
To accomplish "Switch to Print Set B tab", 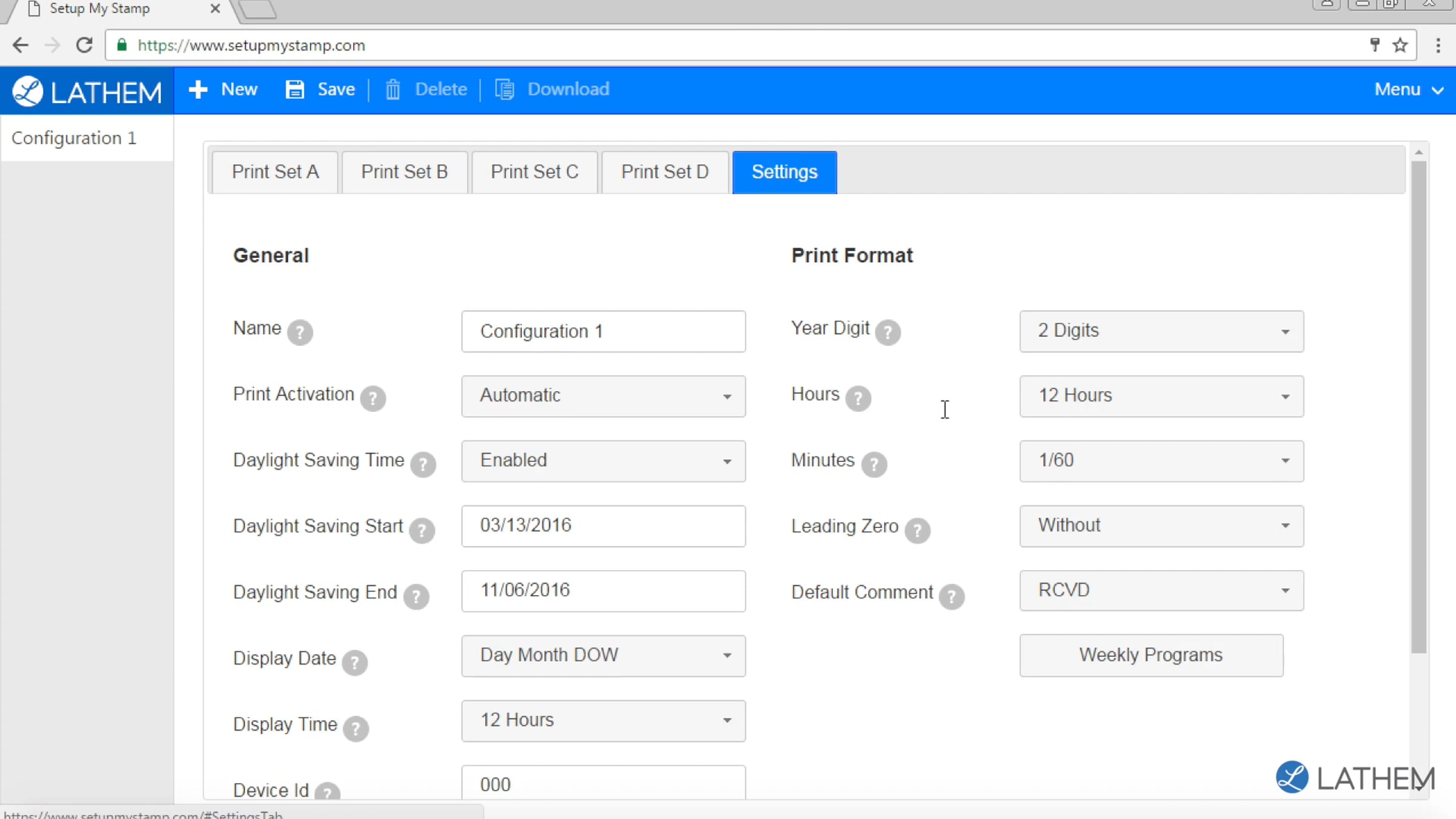I will [x=404, y=172].
